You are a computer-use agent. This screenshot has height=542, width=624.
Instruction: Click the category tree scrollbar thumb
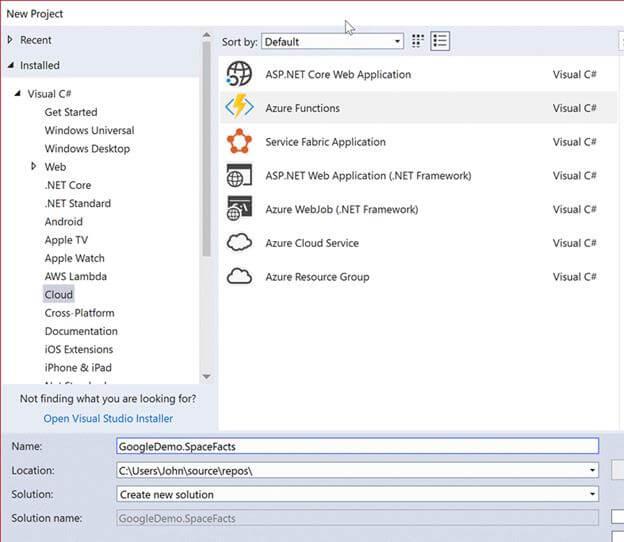(206, 149)
